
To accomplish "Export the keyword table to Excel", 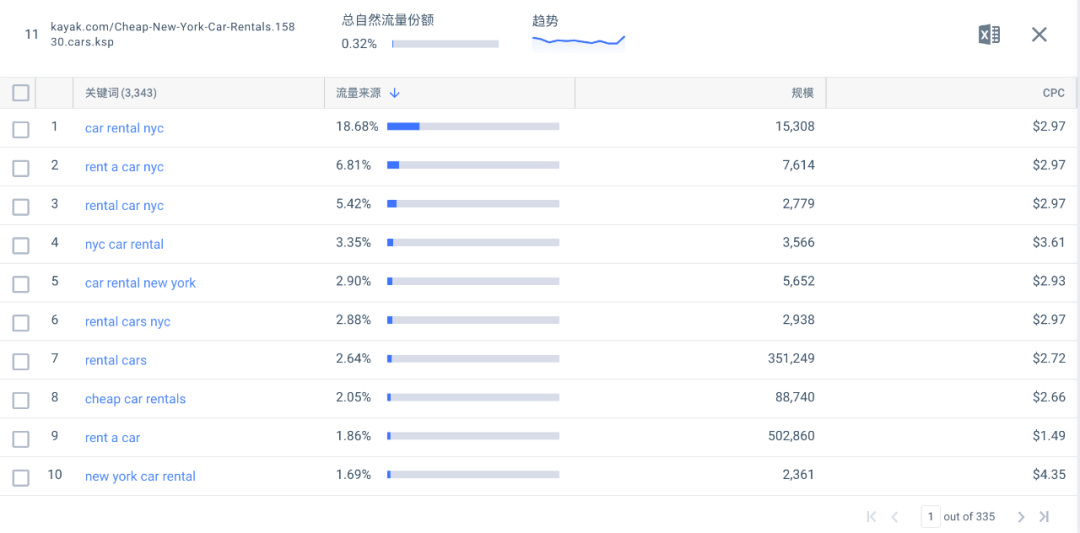I will [x=988, y=35].
